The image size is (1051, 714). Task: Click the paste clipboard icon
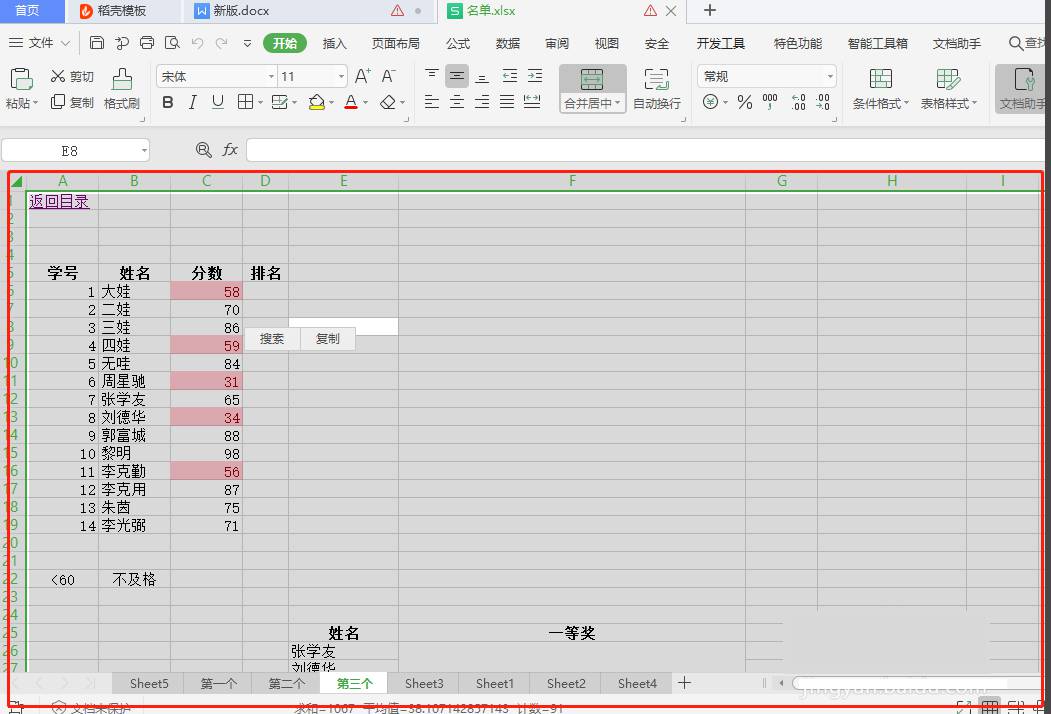tap(21, 79)
